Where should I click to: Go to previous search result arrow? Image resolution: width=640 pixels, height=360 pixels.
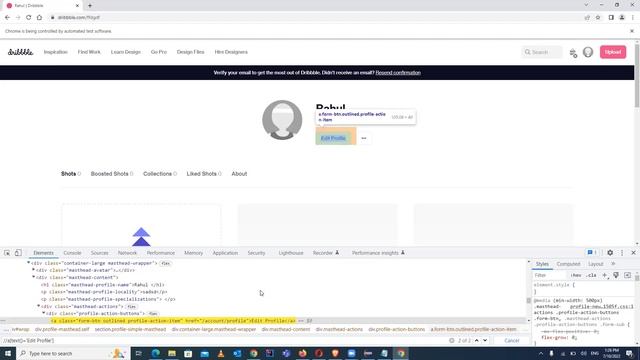476,340
